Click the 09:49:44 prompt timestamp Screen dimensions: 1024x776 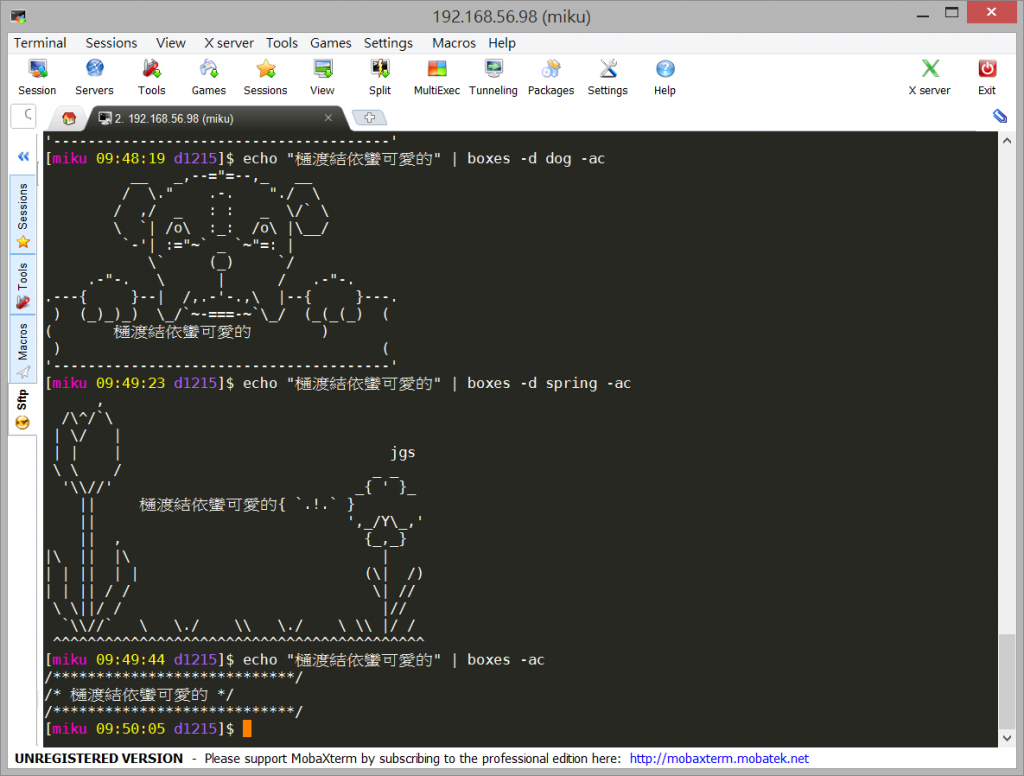pyautogui.click(x=131, y=660)
